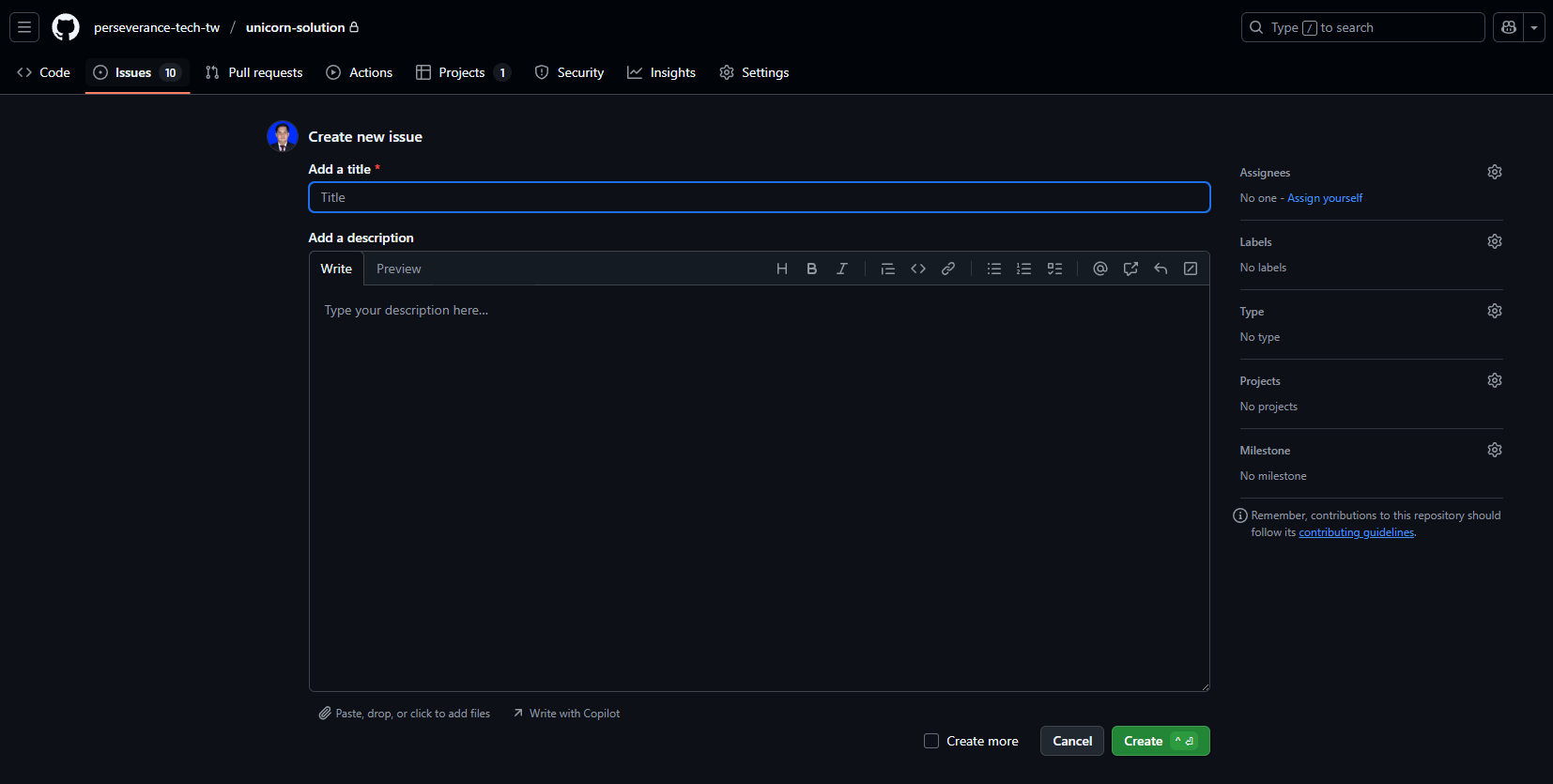Image resolution: width=1553 pixels, height=784 pixels.
Task: Open the Assignees gear menu
Action: [x=1494, y=172]
